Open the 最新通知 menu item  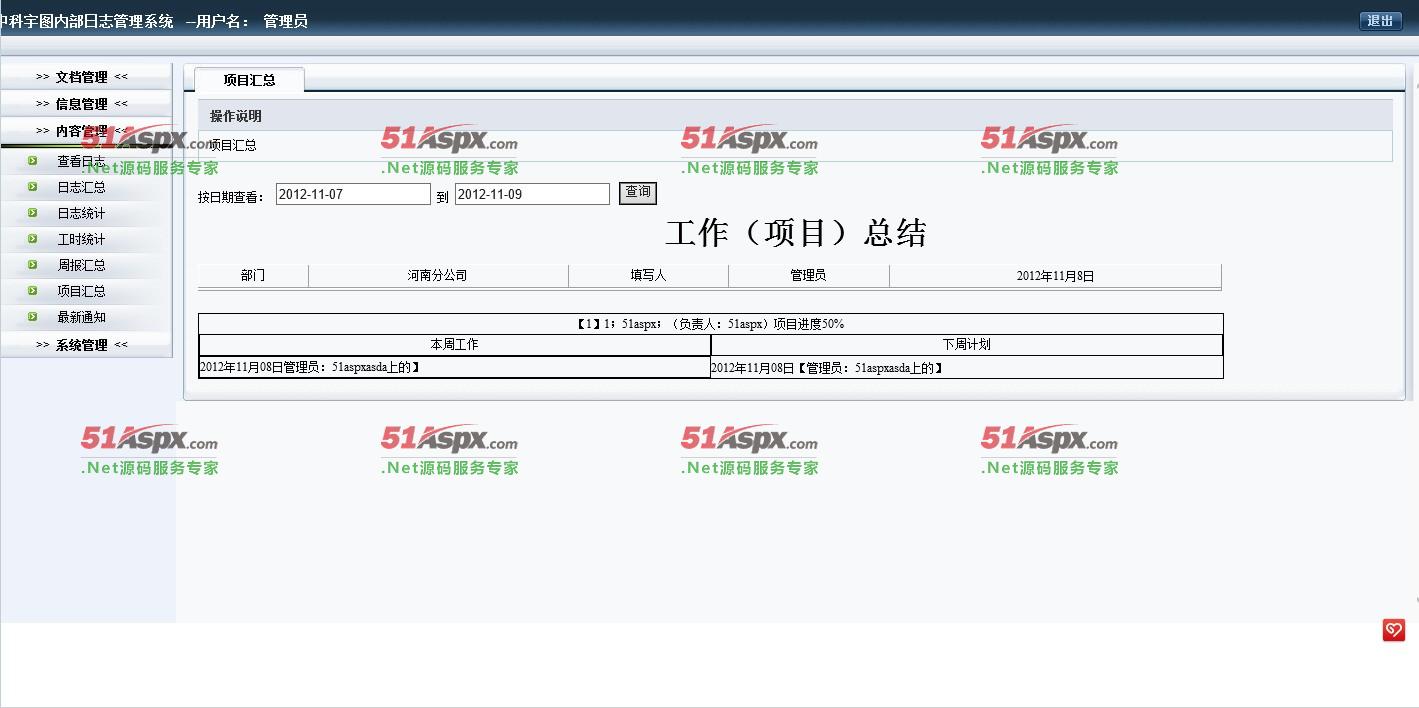point(81,317)
